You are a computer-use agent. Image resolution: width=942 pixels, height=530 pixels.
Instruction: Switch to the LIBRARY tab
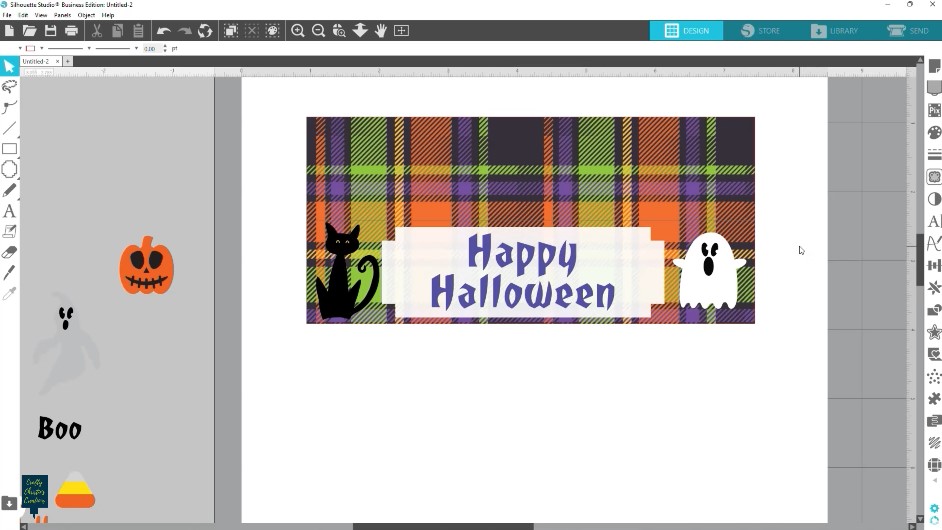click(834, 31)
